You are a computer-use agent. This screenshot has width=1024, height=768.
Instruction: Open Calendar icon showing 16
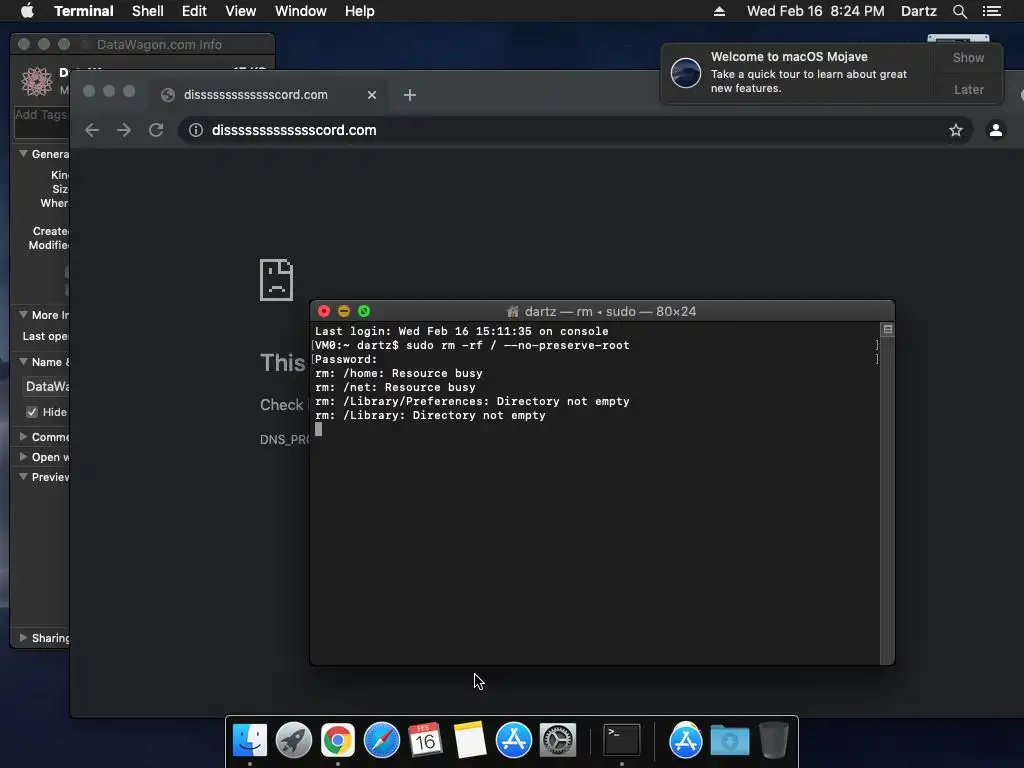tap(425, 741)
